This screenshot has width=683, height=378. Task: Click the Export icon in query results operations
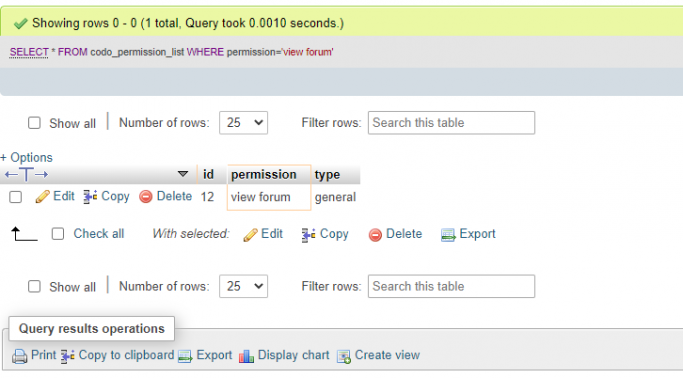185,356
